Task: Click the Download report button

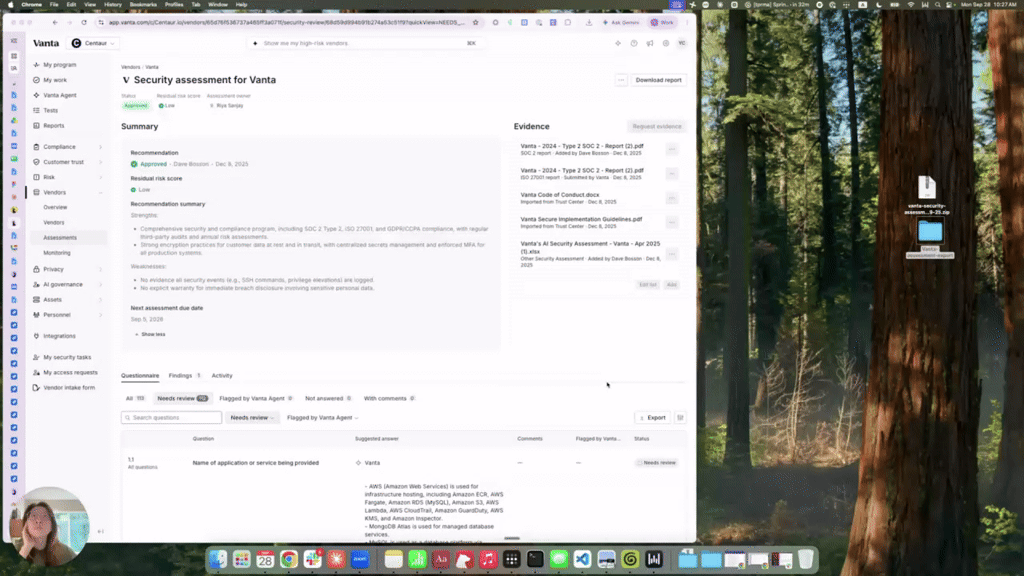Action: (x=658, y=80)
